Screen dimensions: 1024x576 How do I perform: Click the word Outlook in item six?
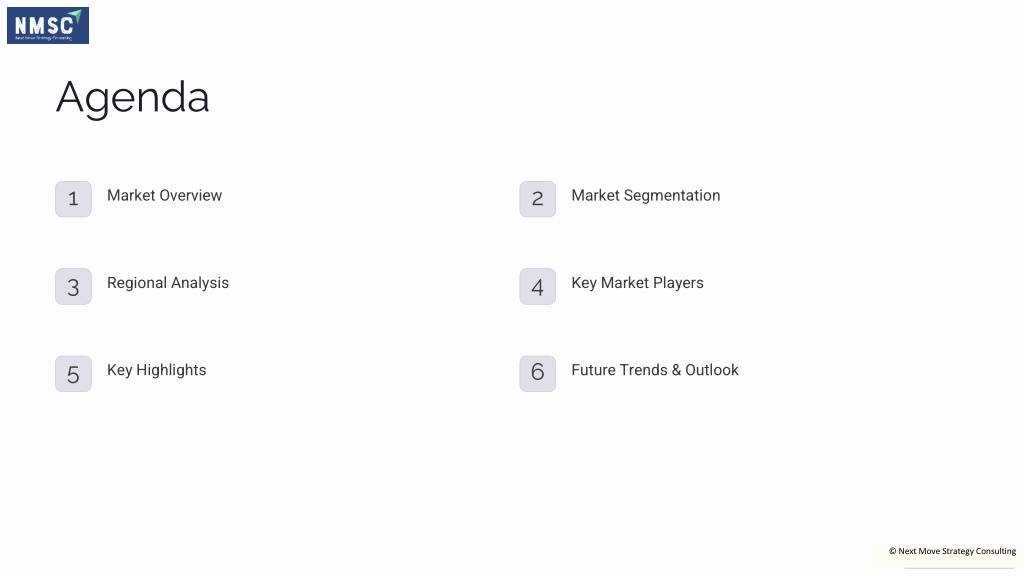[712, 370]
